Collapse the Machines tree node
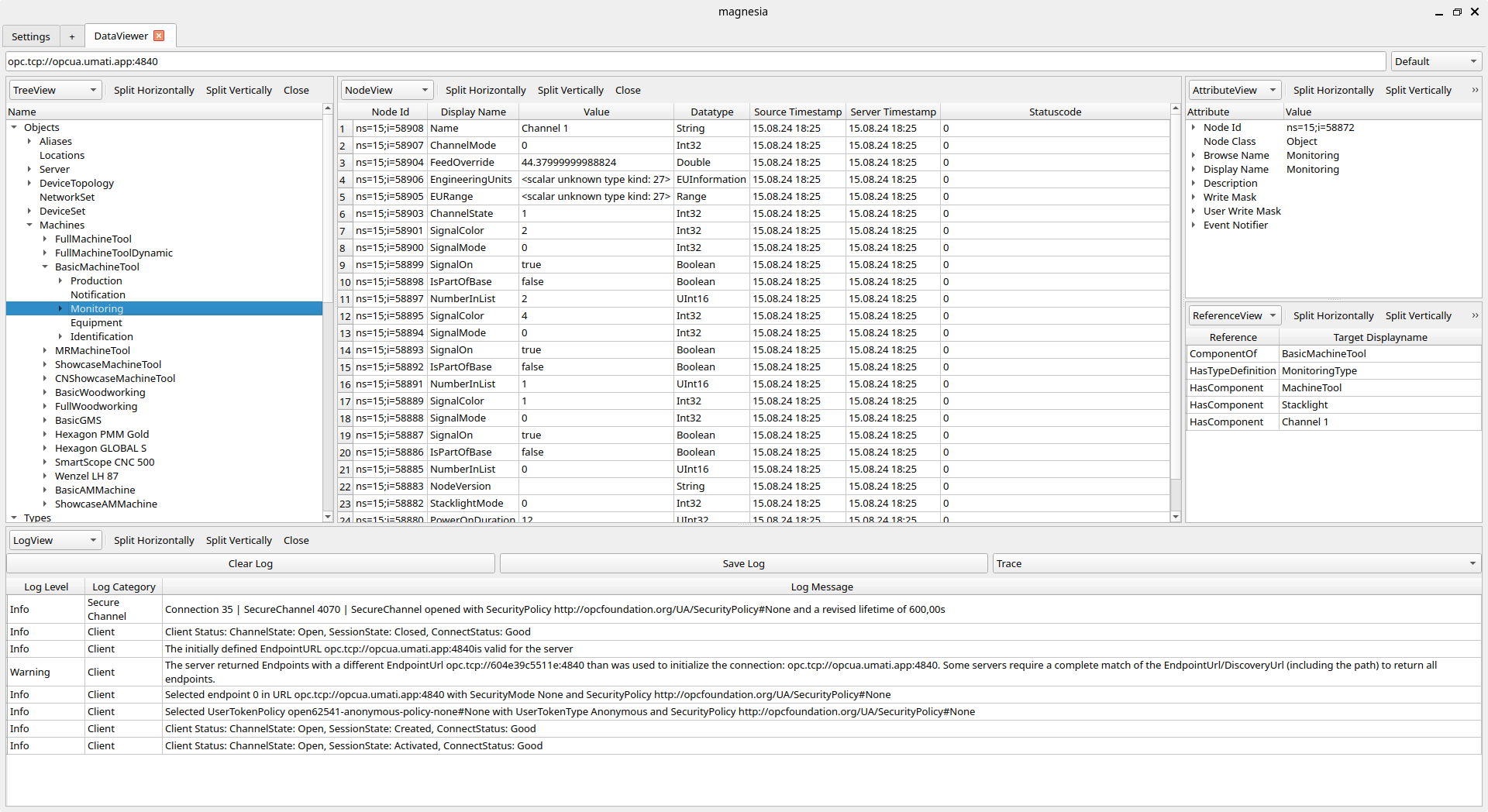Viewport: 1488px width, 812px height. point(29,225)
